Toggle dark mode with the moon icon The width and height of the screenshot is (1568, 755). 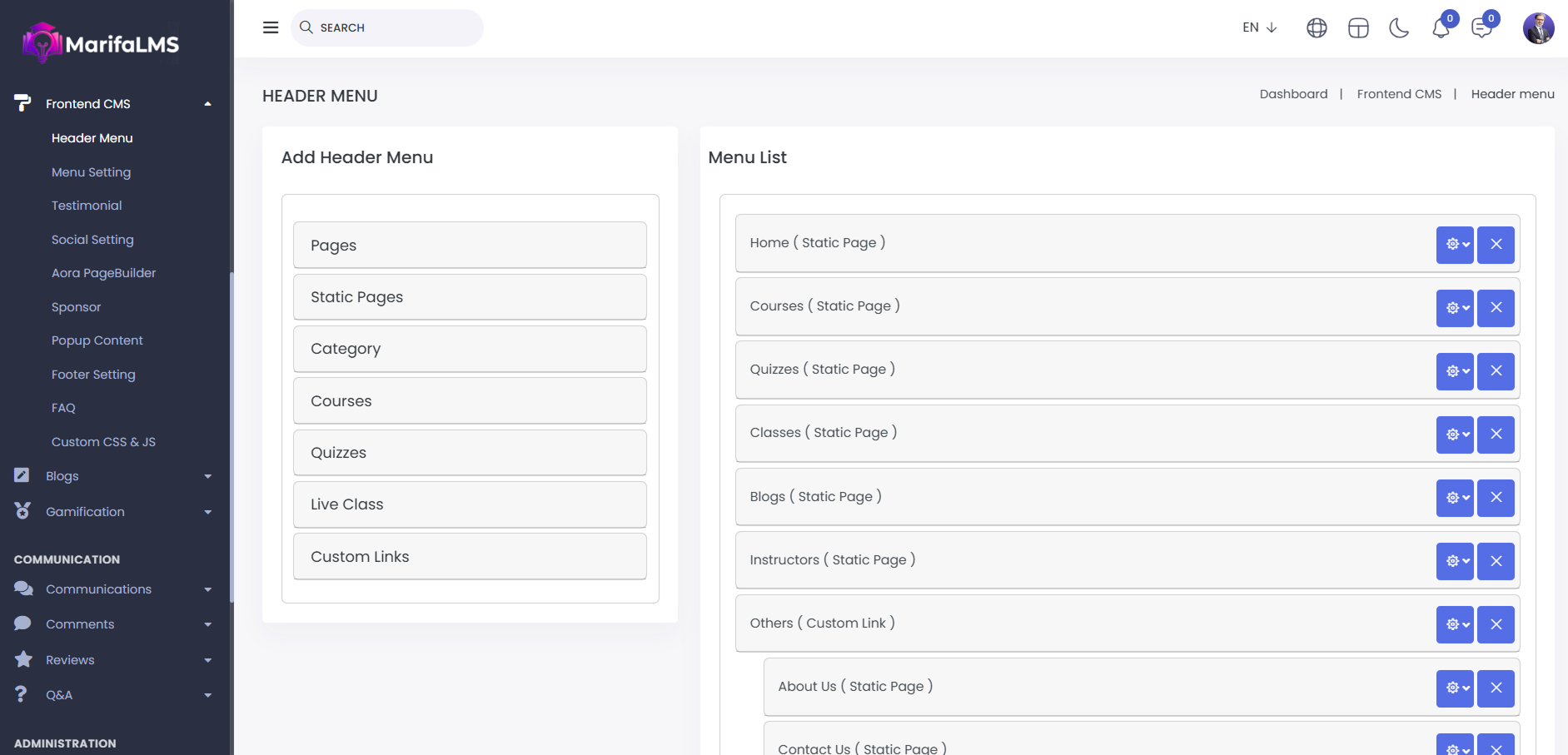[1399, 28]
